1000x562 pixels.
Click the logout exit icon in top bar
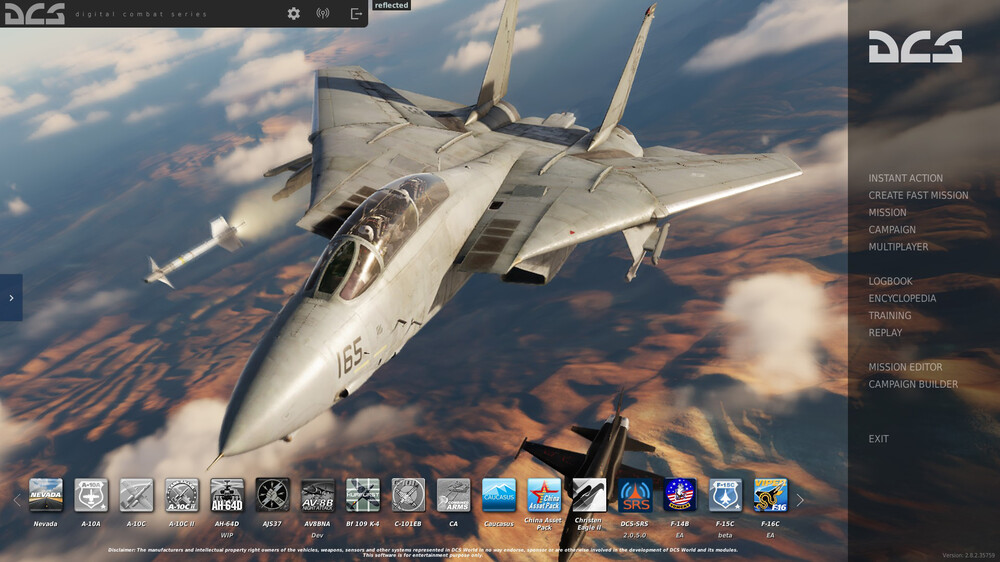coord(356,13)
